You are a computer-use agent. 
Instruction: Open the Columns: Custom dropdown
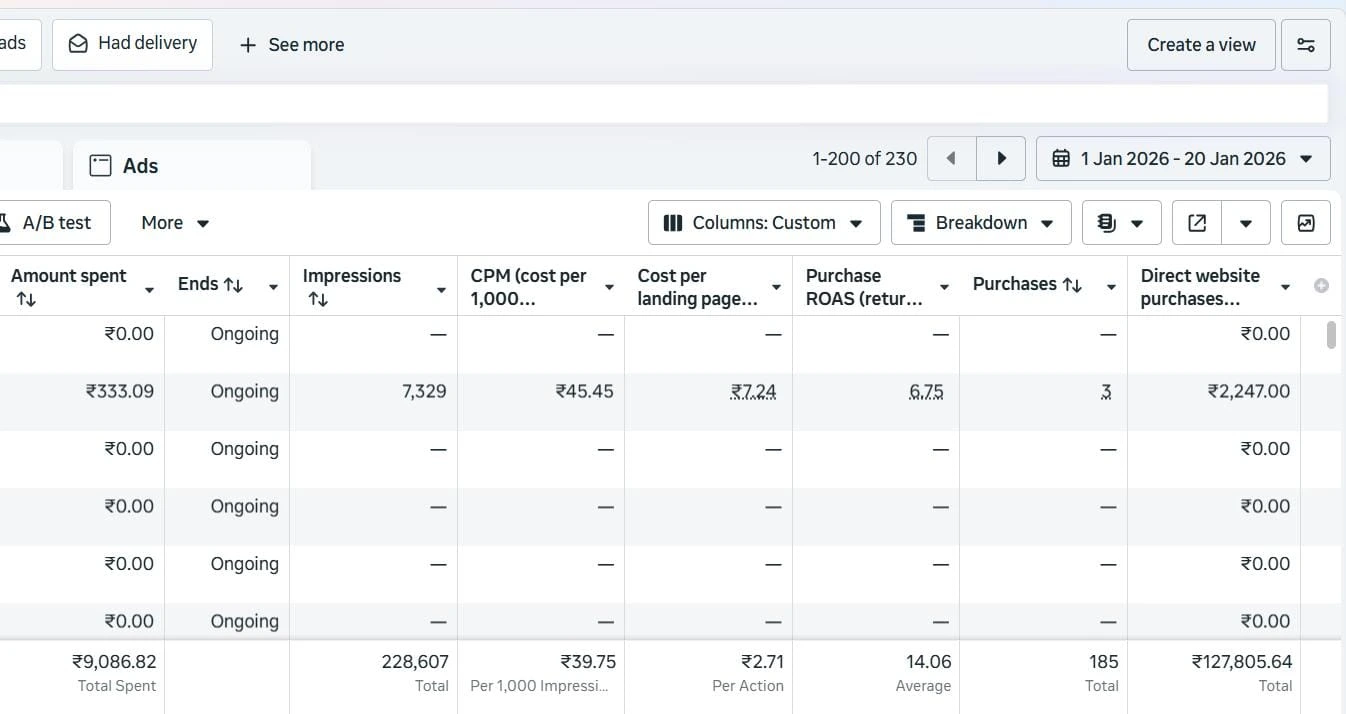tap(764, 223)
